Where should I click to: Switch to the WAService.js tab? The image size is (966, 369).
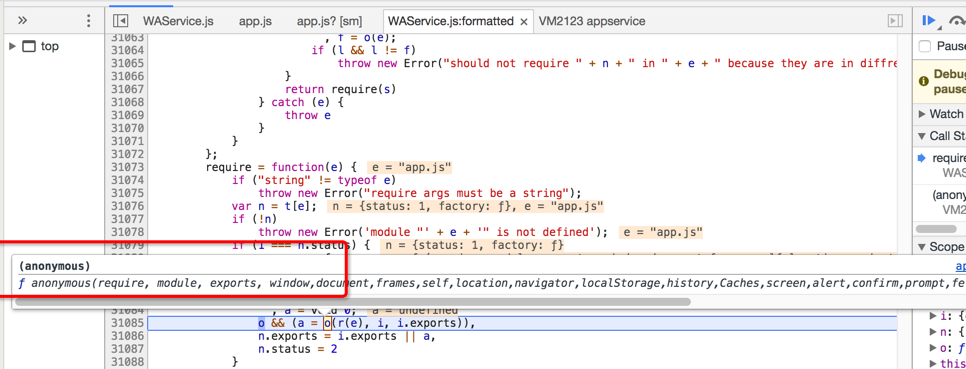pos(178,21)
